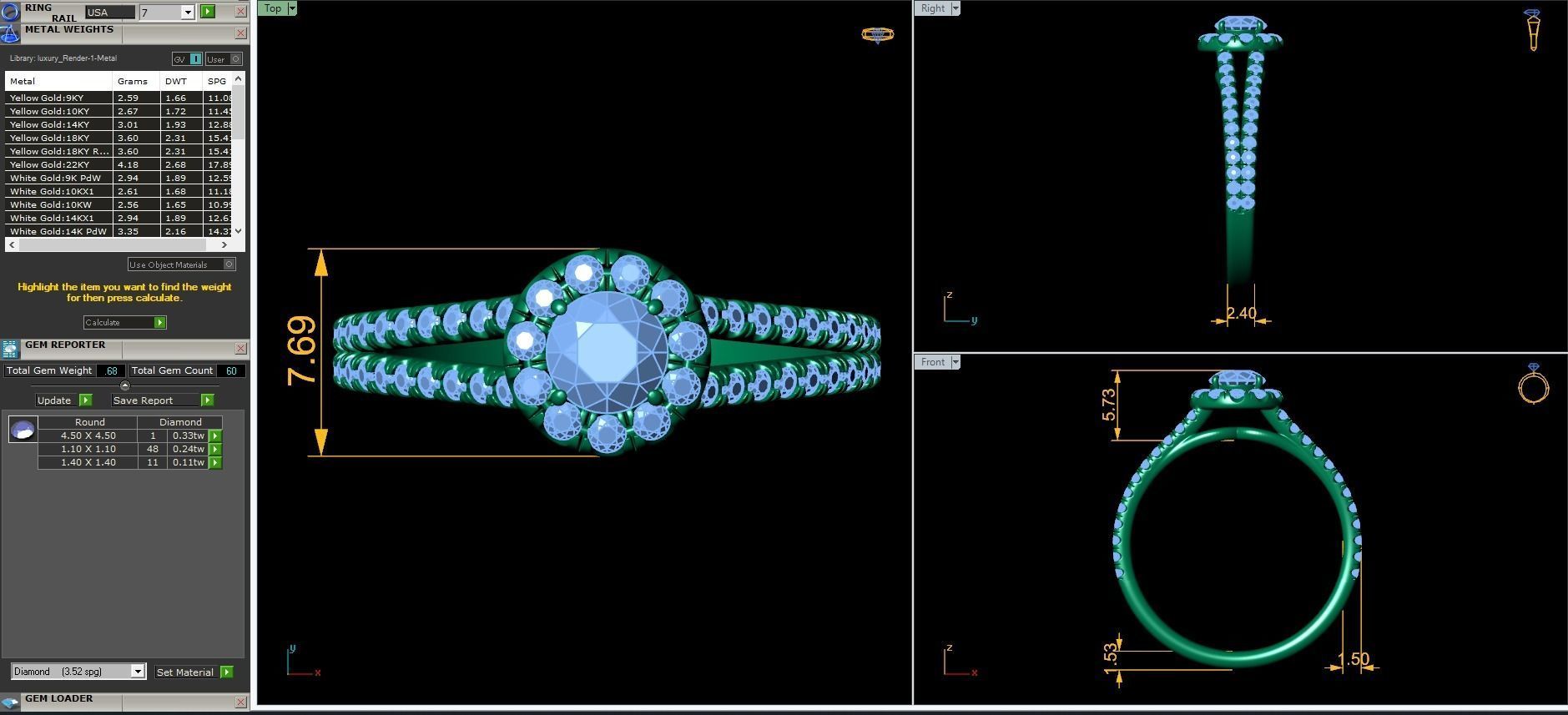Screen dimensions: 1568x715
Task: Click the Calculate button label
Action: (103, 322)
